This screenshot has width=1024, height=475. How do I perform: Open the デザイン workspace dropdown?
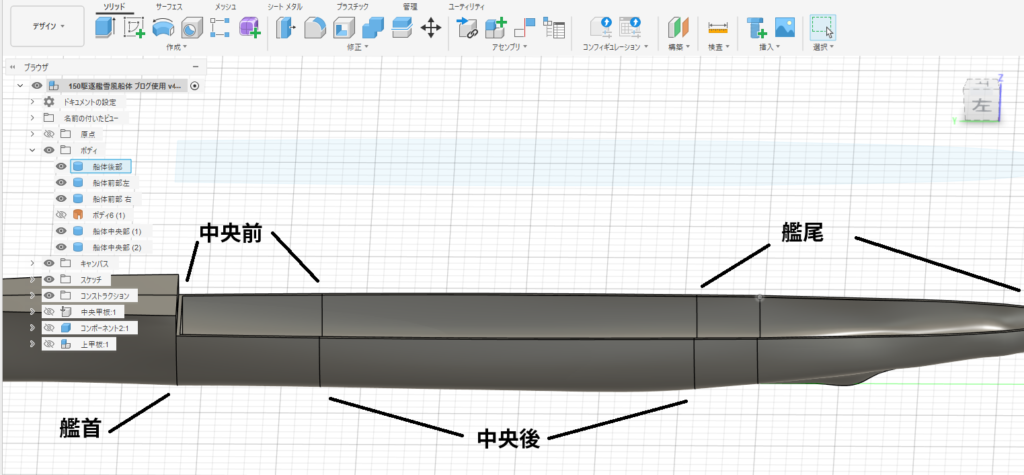[48, 26]
